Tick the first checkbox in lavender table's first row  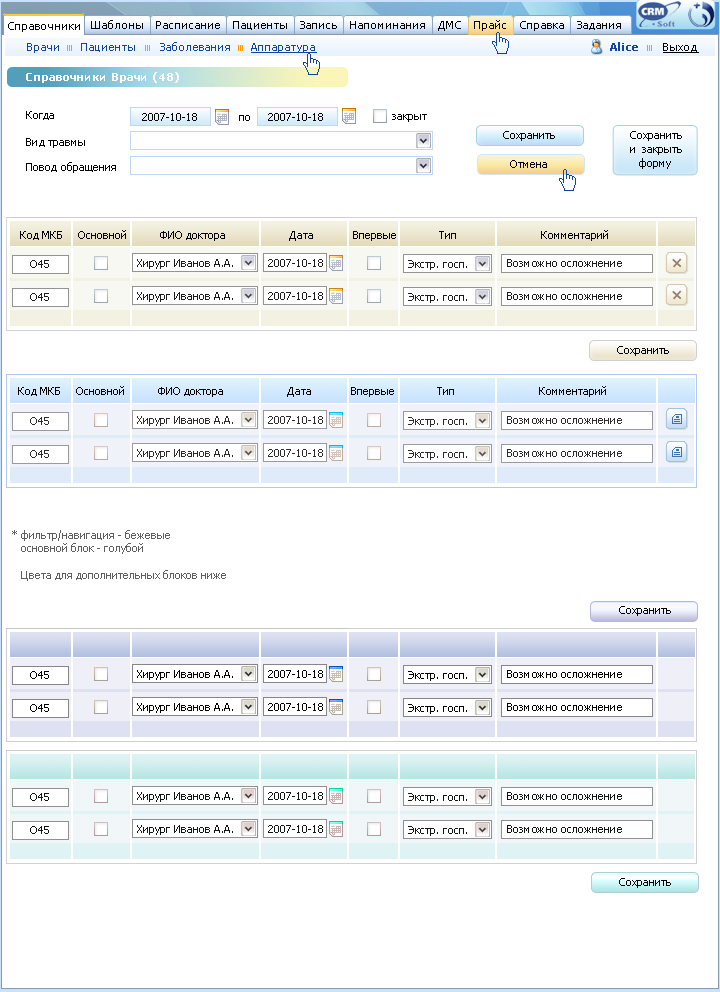(101, 674)
